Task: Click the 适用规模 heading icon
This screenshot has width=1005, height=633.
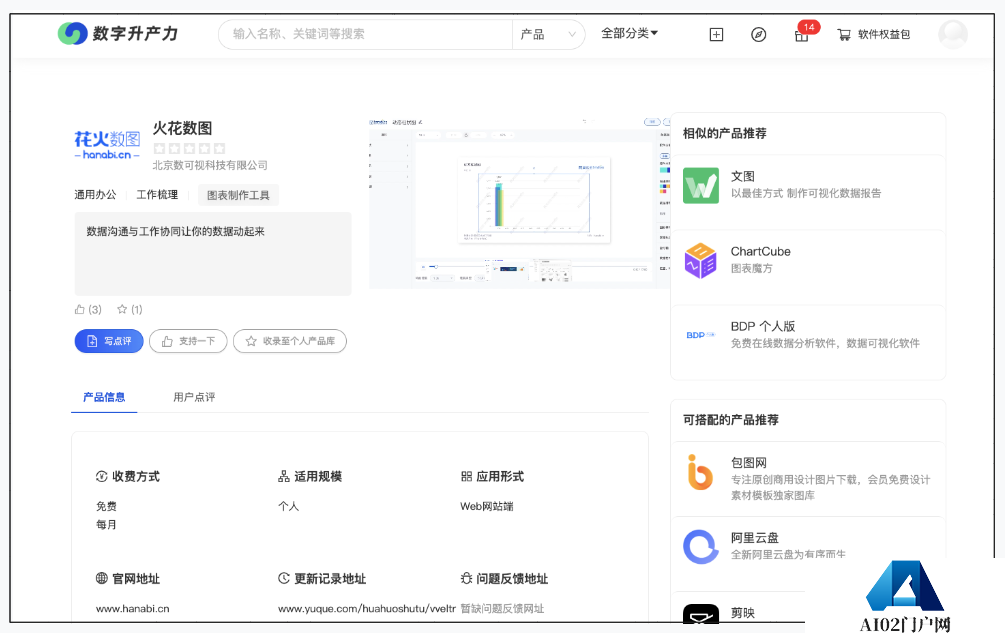Action: click(x=284, y=476)
